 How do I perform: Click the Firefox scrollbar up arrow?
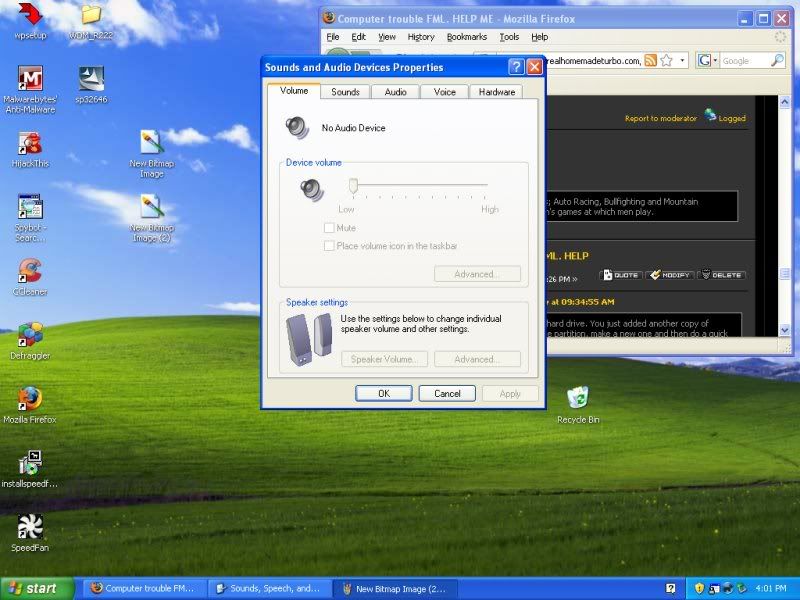pyautogui.click(x=785, y=102)
